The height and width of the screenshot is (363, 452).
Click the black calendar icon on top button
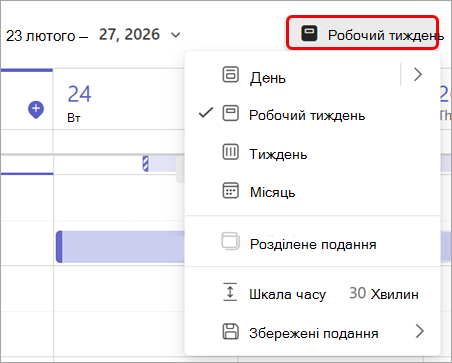(x=309, y=33)
